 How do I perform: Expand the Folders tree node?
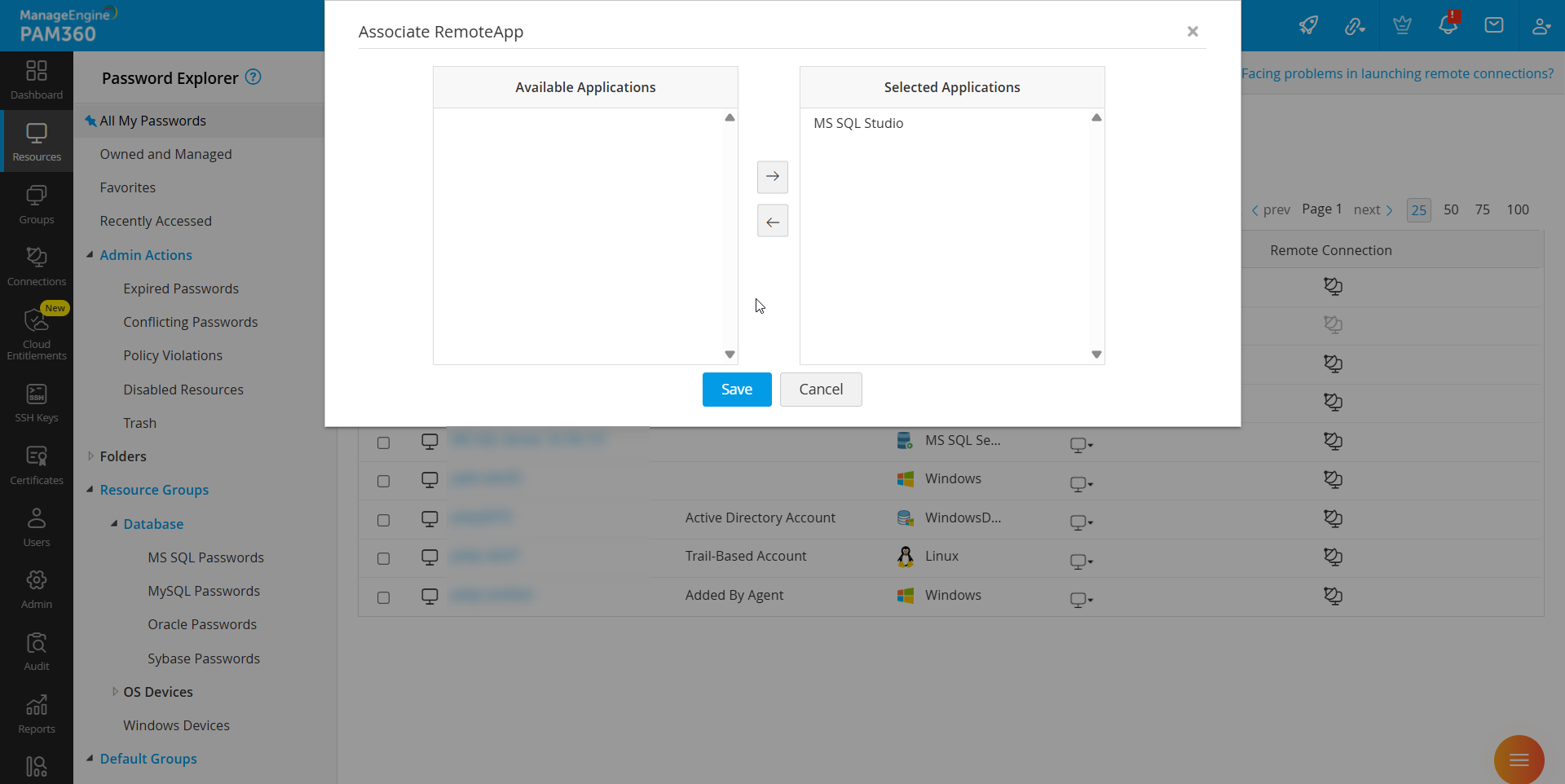point(90,456)
